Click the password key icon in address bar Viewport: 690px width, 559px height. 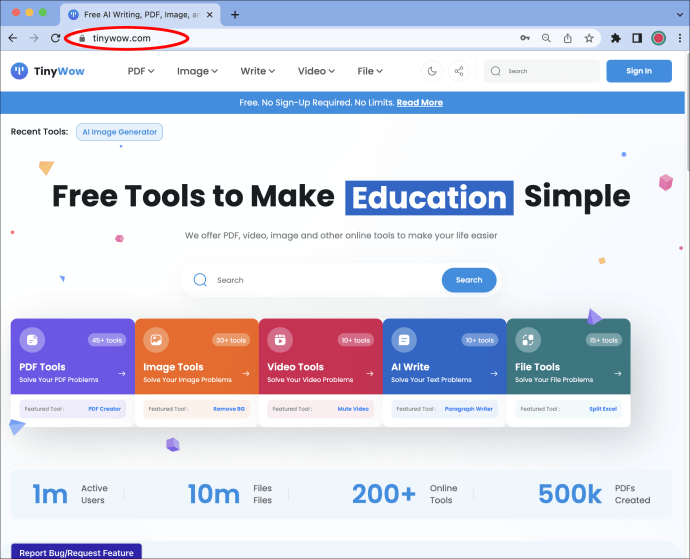point(525,38)
